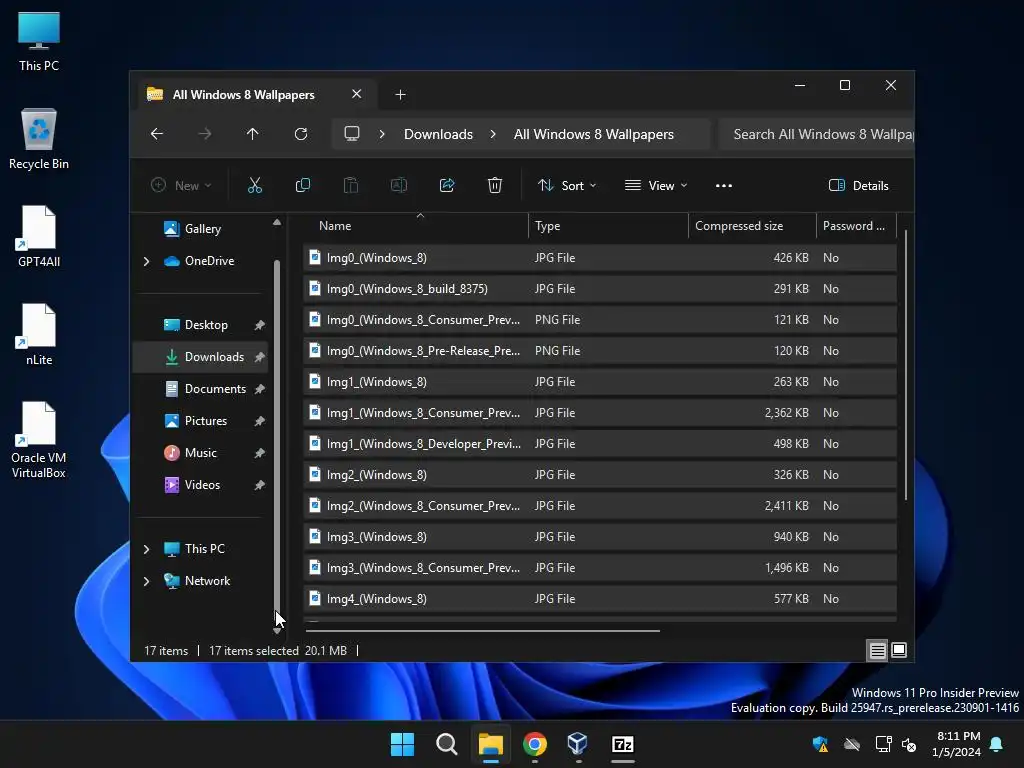
Task: Open the View dropdown
Action: tap(656, 185)
